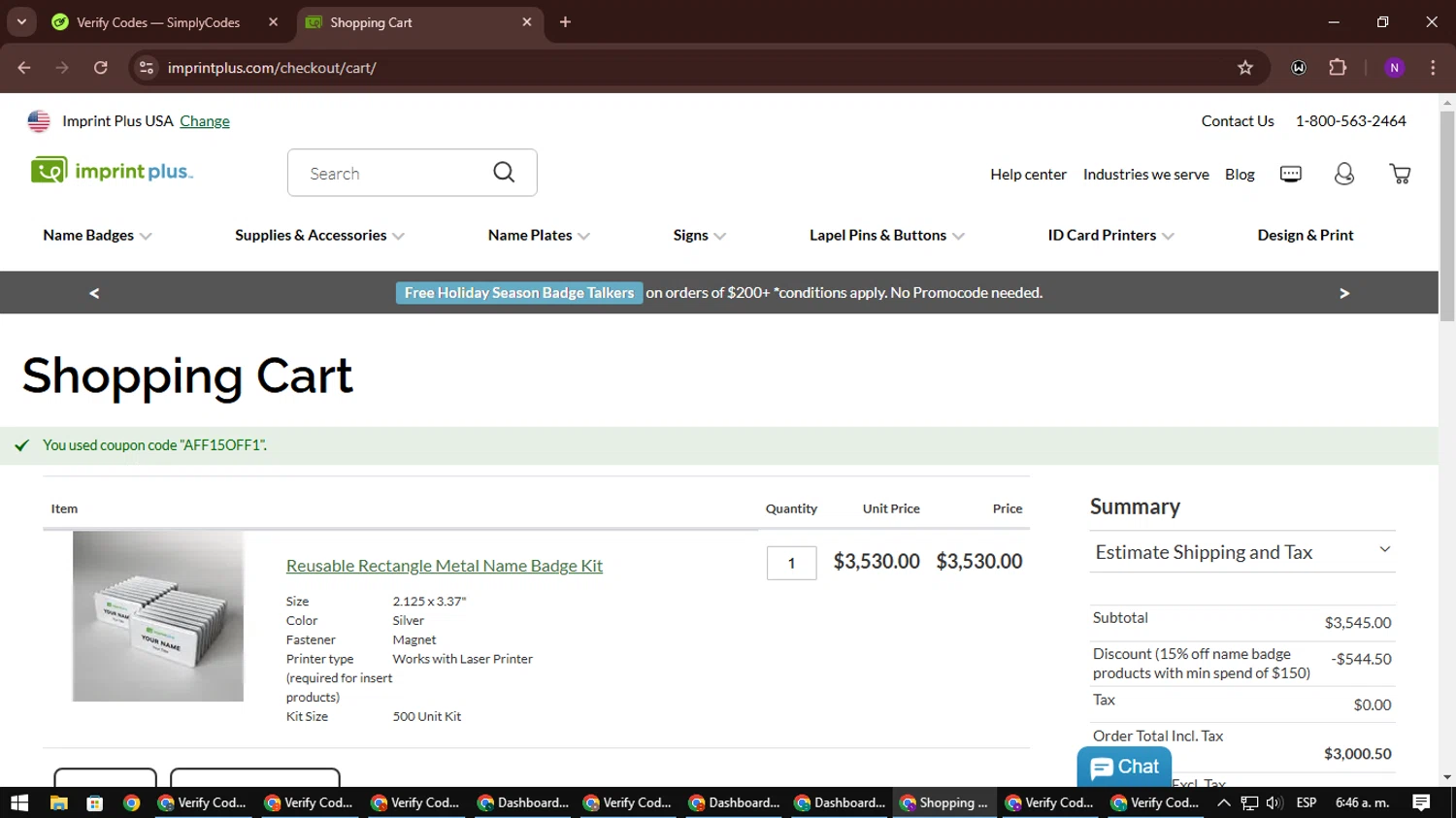The height and width of the screenshot is (818, 1456).
Task: Click the USA flag icon
Action: coord(39,121)
